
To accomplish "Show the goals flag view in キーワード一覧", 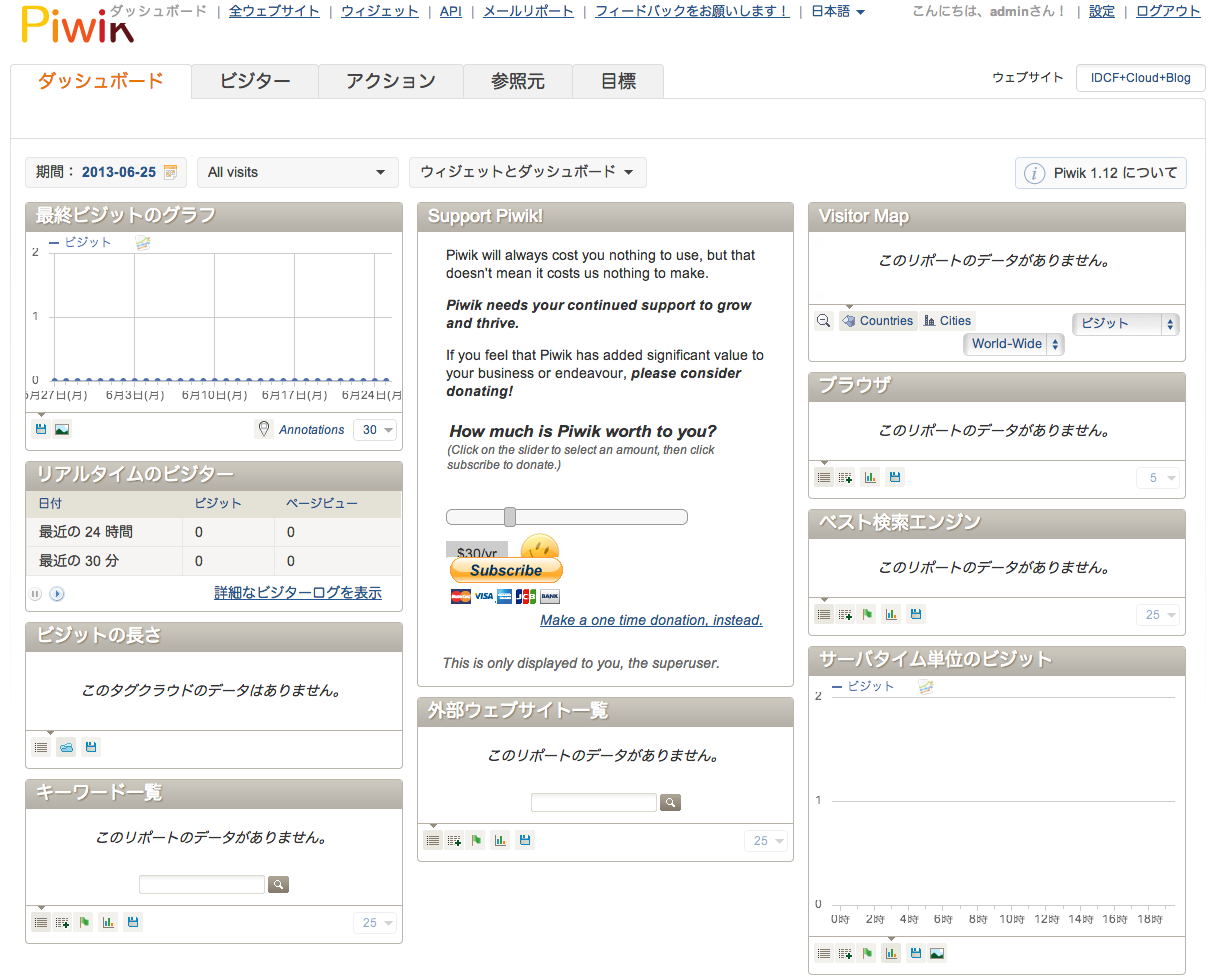I will (x=84, y=922).
